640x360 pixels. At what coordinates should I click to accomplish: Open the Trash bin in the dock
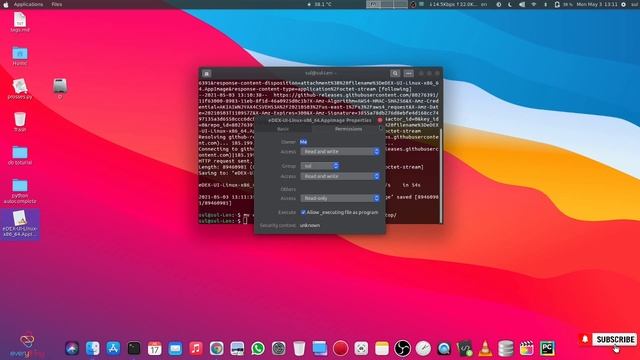tap(299, 348)
